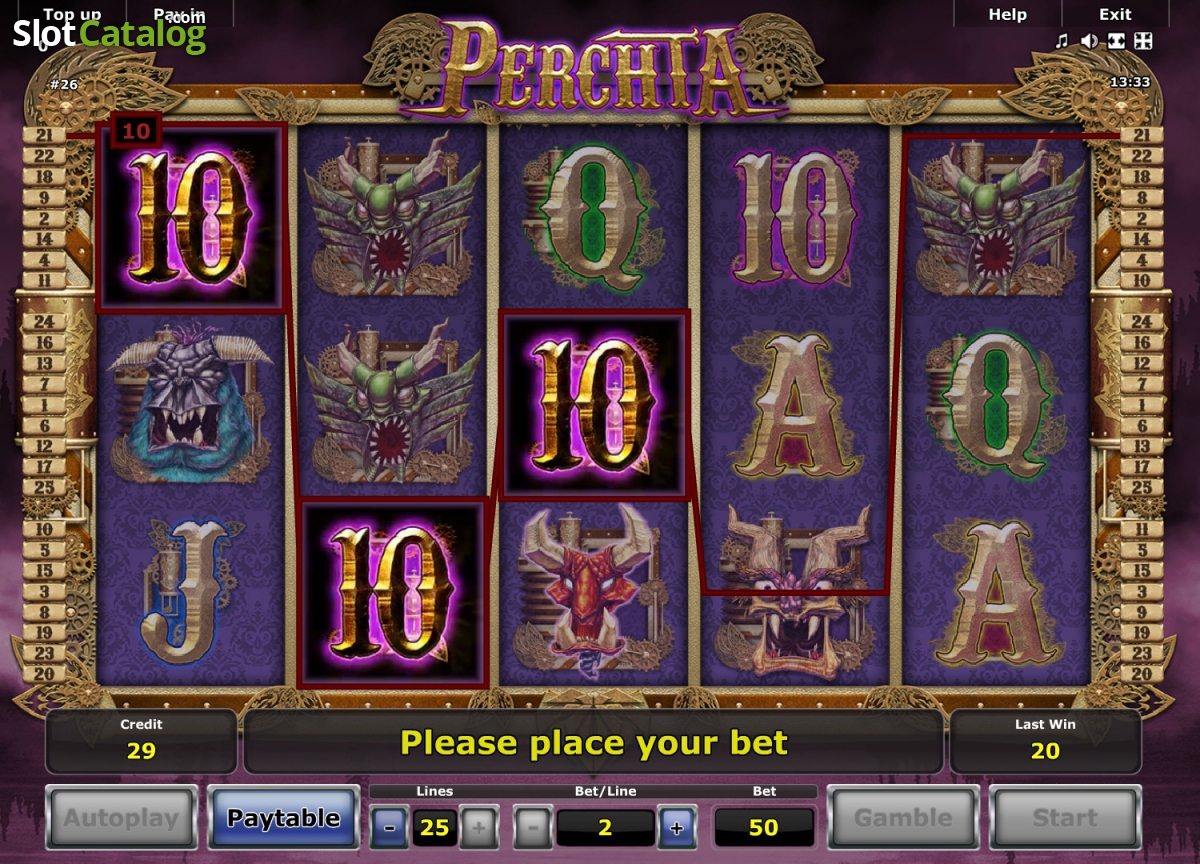Raise Bet/Line using its plus button

click(x=677, y=827)
